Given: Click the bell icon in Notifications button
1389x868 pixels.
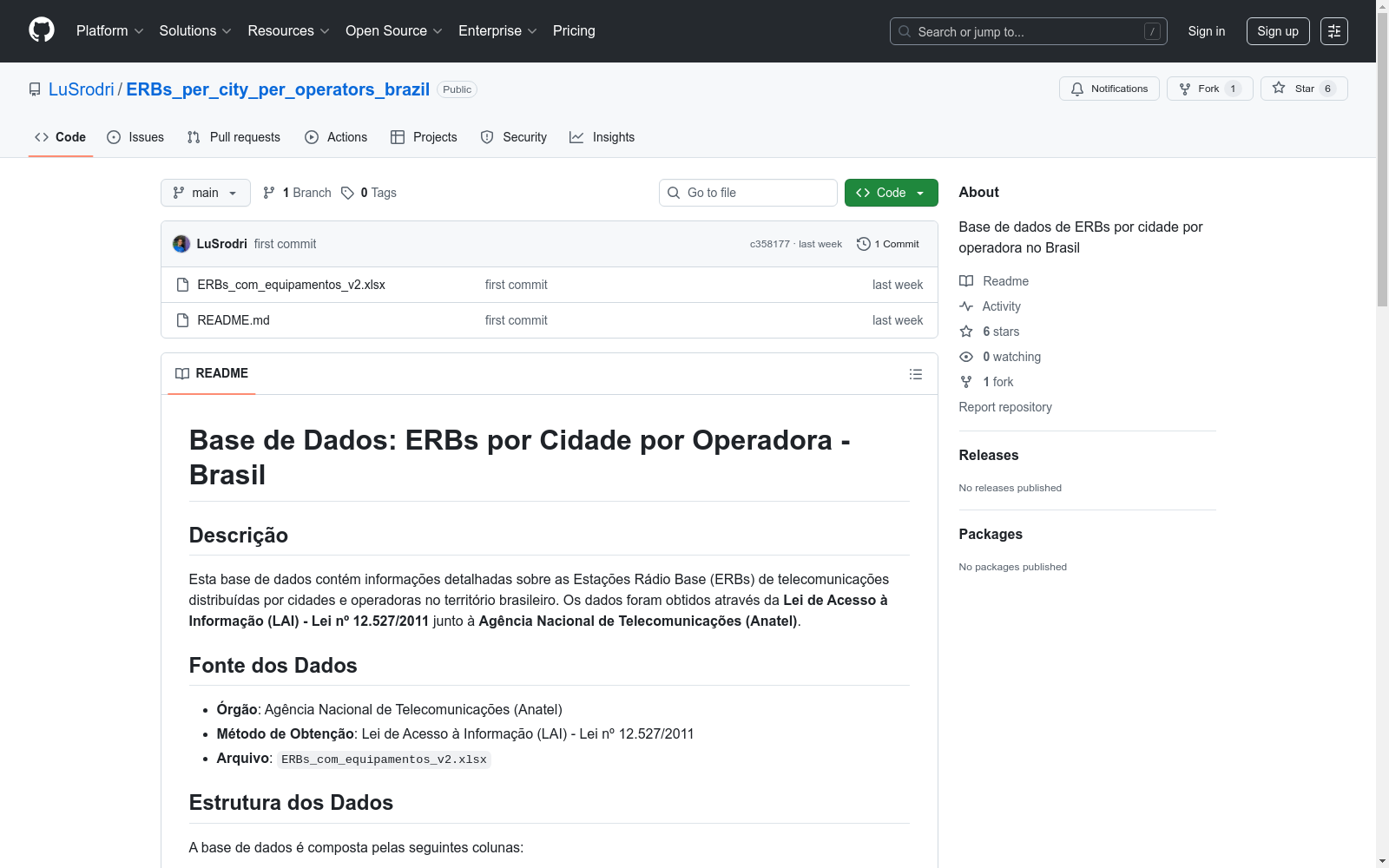Looking at the screenshot, I should tap(1077, 89).
